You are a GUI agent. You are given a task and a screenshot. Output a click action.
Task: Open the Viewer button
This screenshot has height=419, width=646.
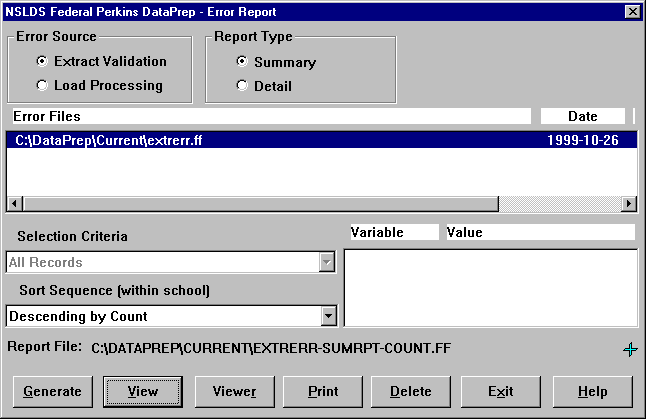(x=234, y=391)
